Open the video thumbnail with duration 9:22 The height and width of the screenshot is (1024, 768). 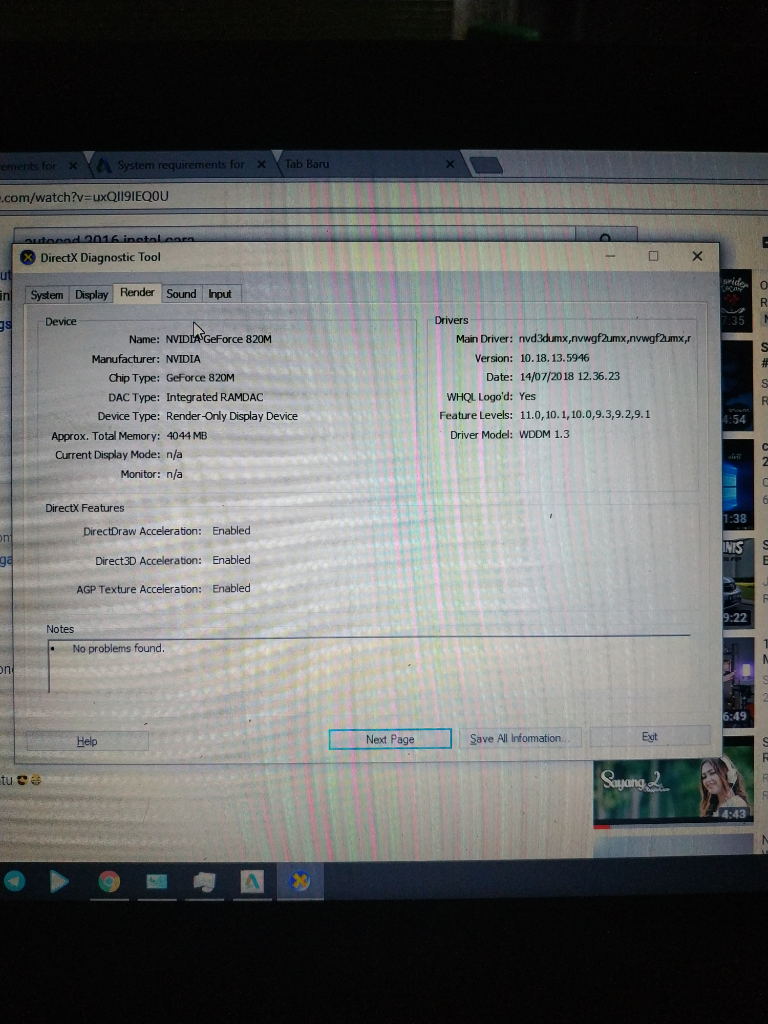click(x=738, y=583)
